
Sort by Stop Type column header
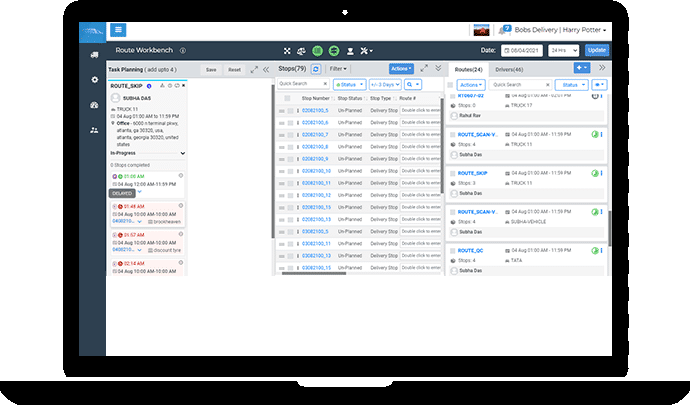[x=380, y=99]
